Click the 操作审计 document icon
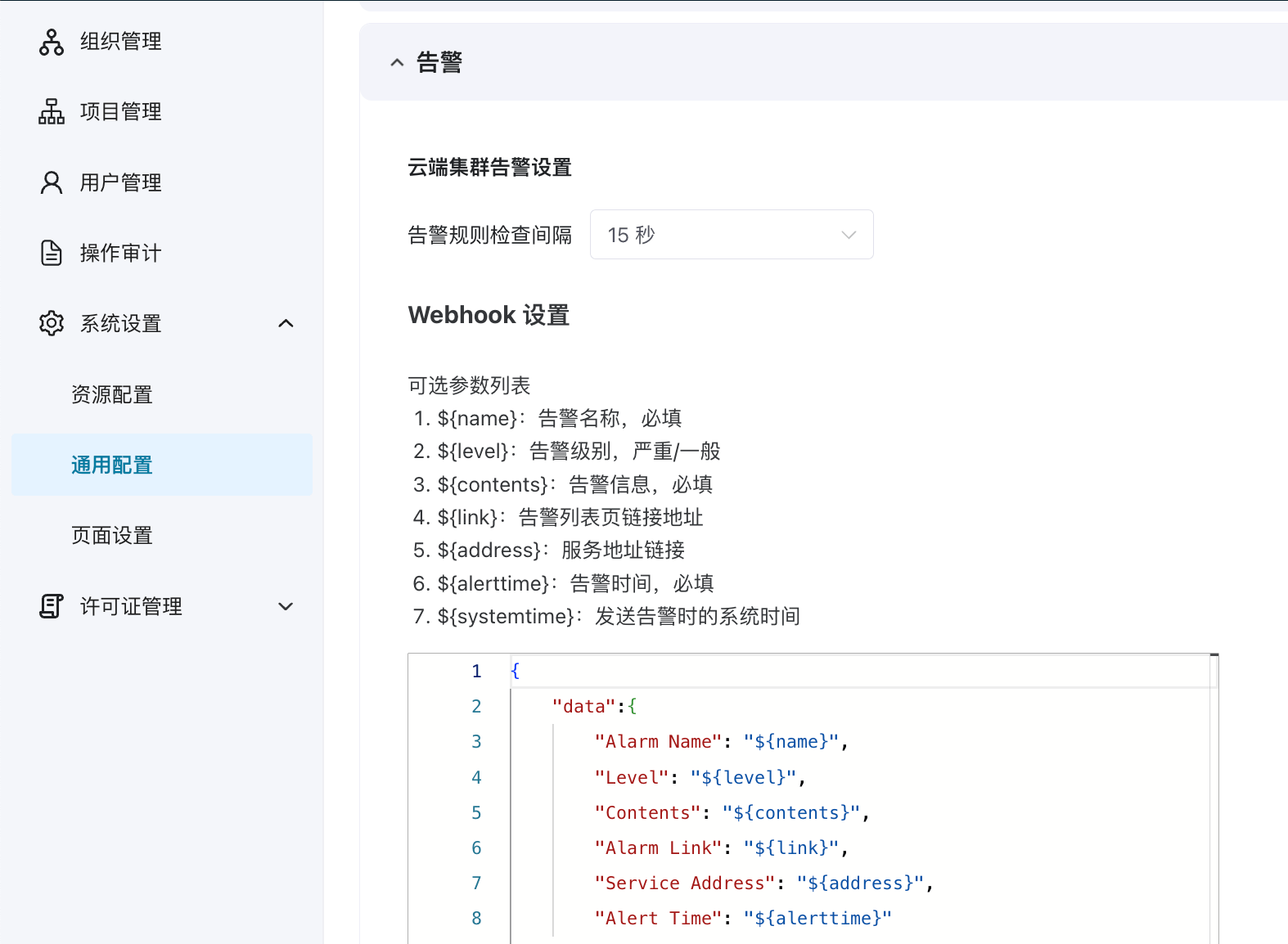 (51, 253)
